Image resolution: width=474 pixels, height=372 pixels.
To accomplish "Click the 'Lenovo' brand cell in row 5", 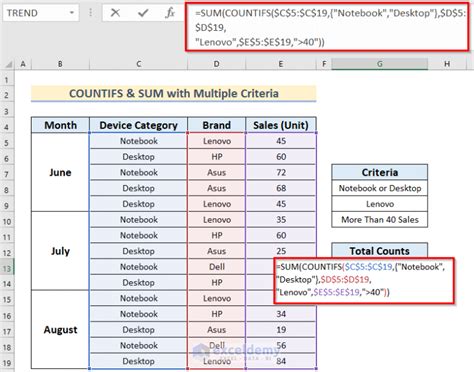I will (x=217, y=141).
